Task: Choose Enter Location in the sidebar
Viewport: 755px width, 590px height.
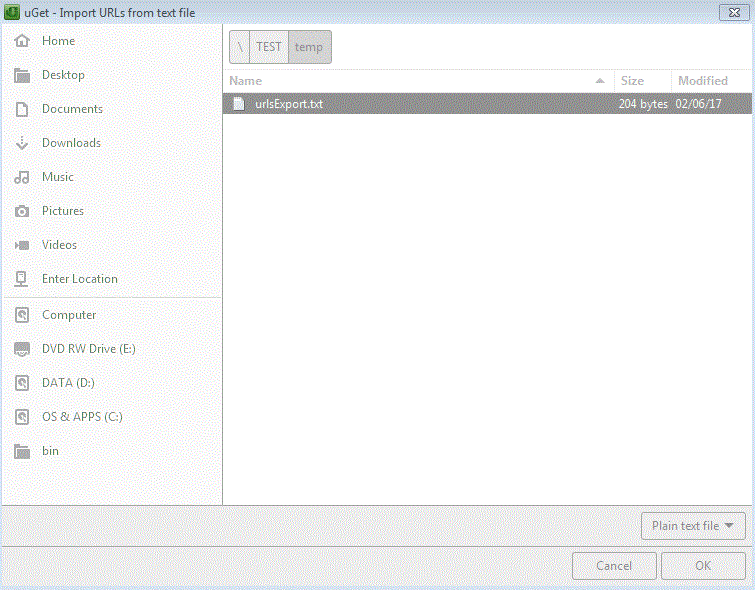Action: (79, 279)
